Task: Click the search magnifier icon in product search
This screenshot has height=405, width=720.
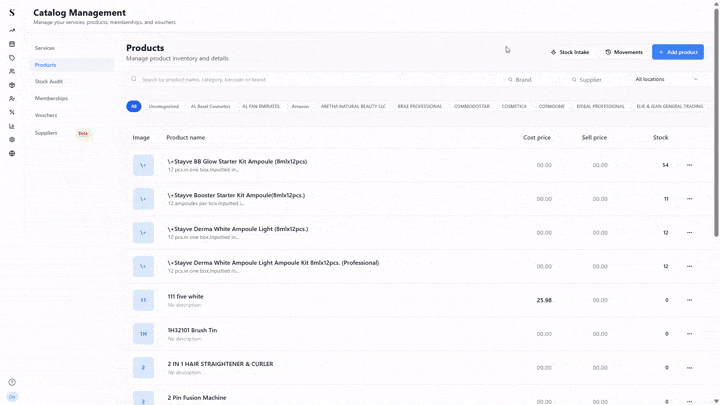Action: tap(134, 79)
